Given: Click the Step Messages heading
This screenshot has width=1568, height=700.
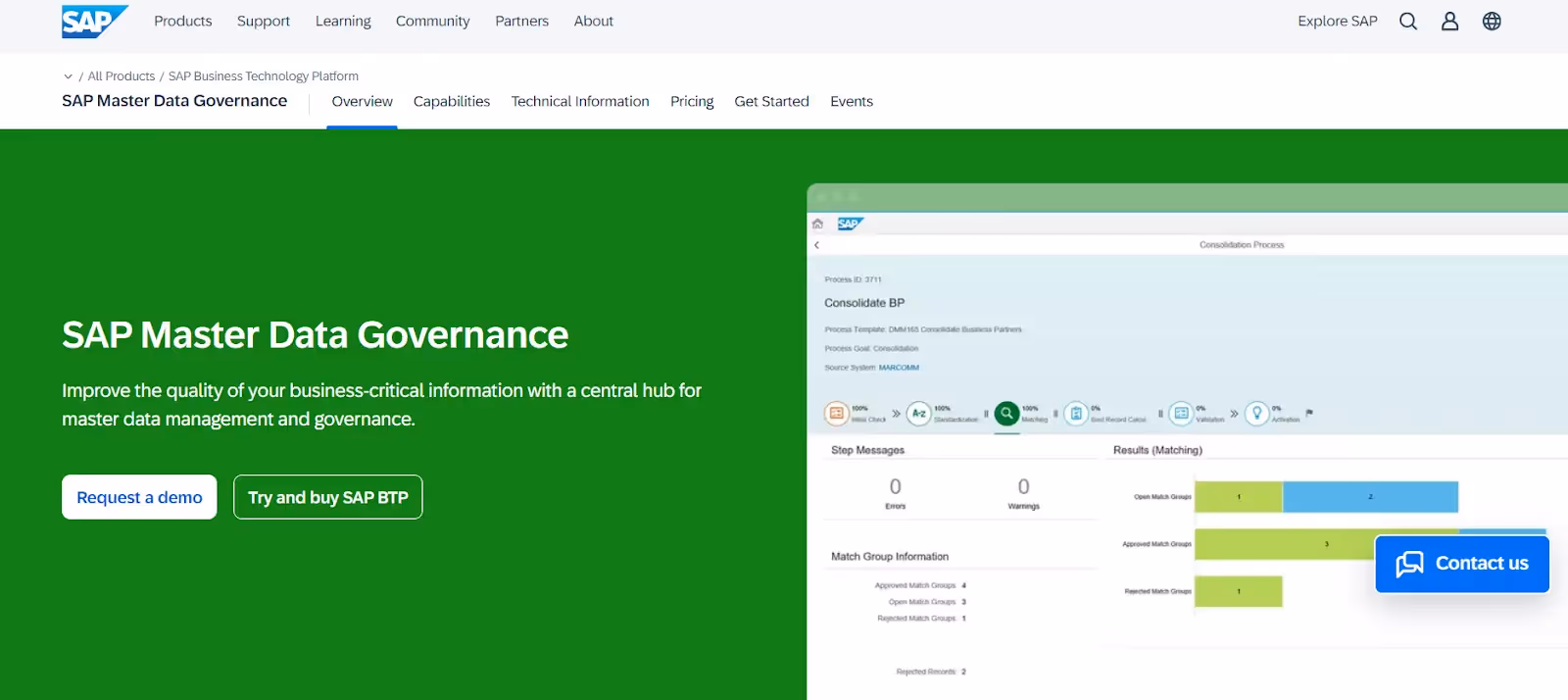Looking at the screenshot, I should tap(867, 450).
